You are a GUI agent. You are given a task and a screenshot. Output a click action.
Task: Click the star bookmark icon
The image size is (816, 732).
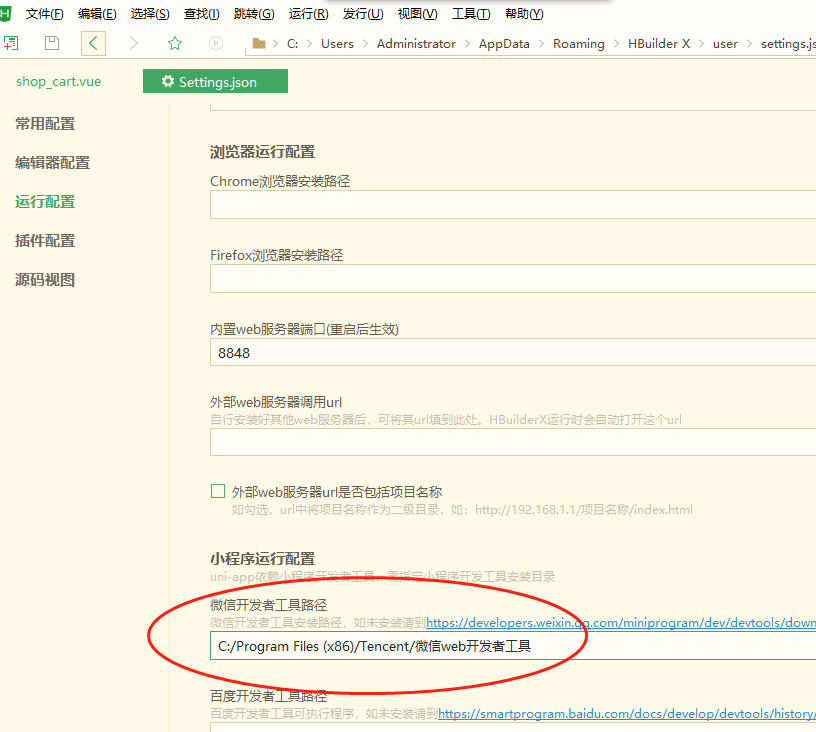(x=175, y=43)
